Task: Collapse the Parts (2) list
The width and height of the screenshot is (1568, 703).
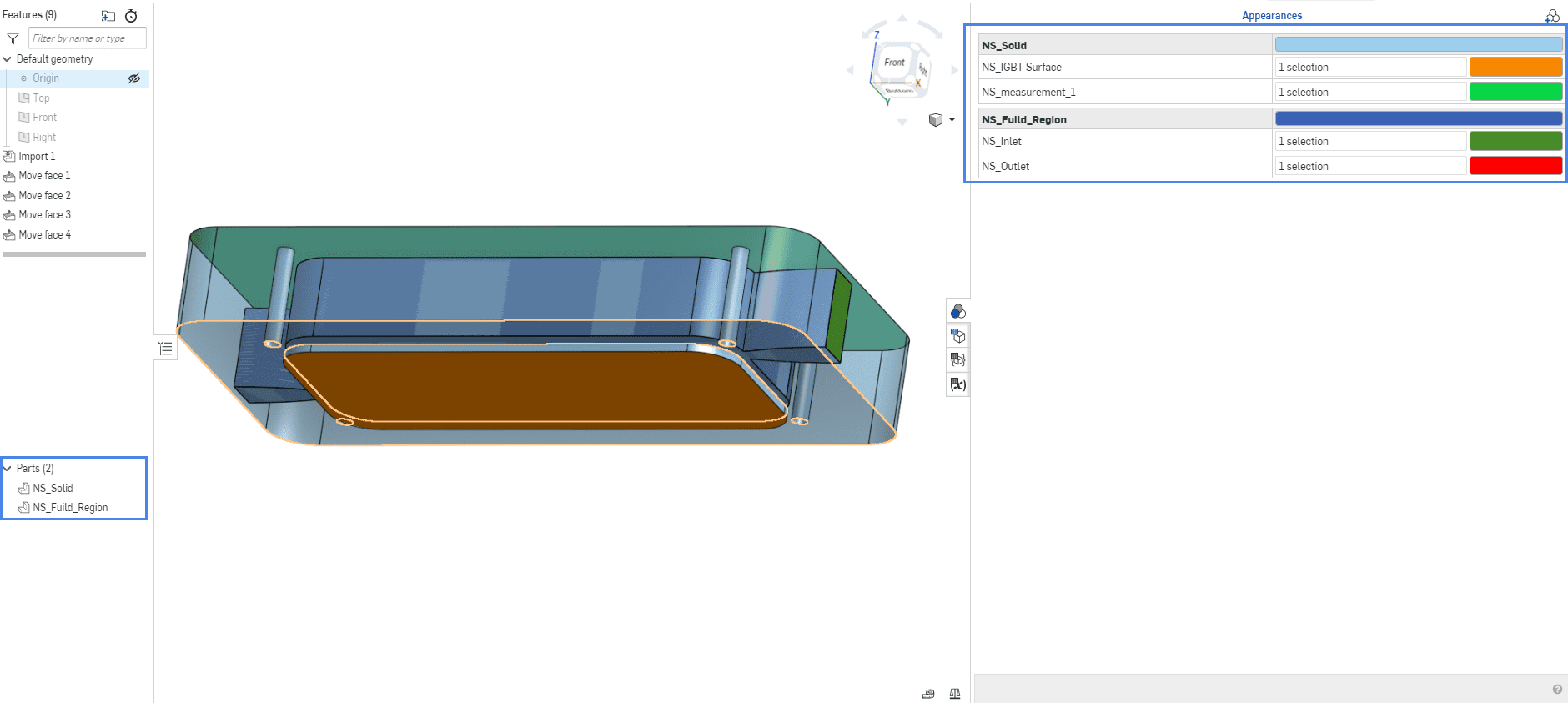Action: coord(8,469)
